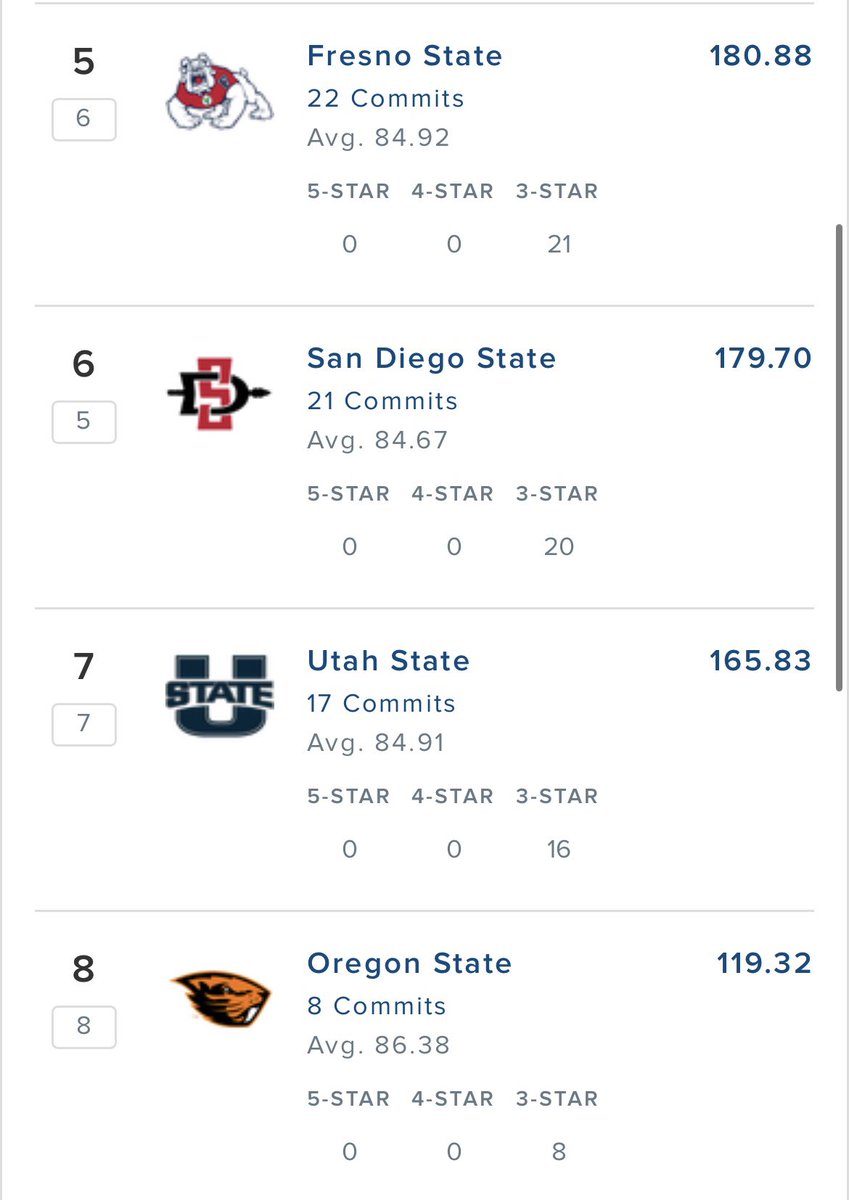The width and height of the screenshot is (849, 1200).
Task: Click previous rank box 5 under San Diego State
Action: tap(84, 421)
